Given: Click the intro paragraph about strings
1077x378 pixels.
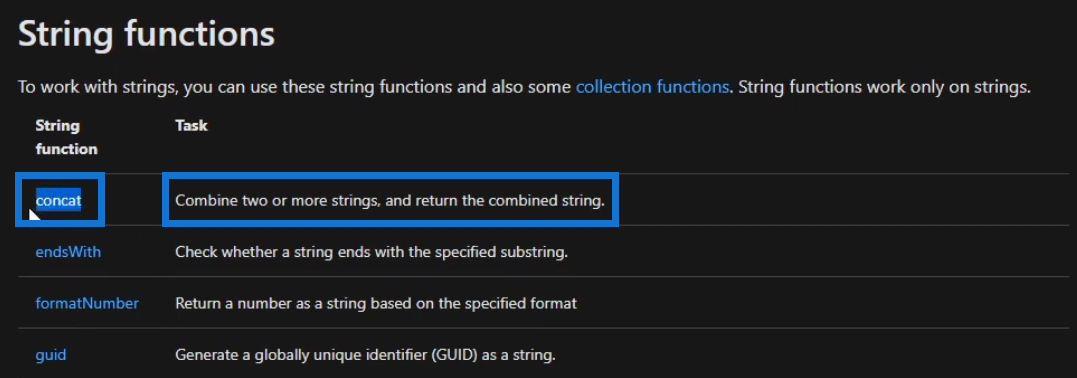Looking at the screenshot, I should (524, 87).
